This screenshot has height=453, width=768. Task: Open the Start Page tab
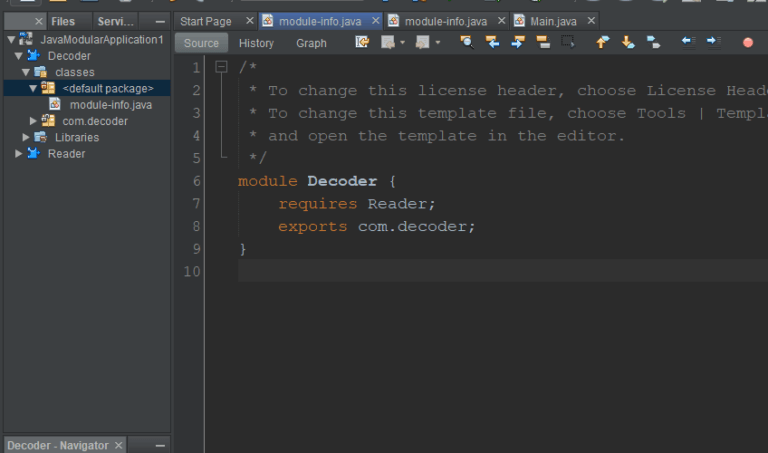[x=205, y=21]
